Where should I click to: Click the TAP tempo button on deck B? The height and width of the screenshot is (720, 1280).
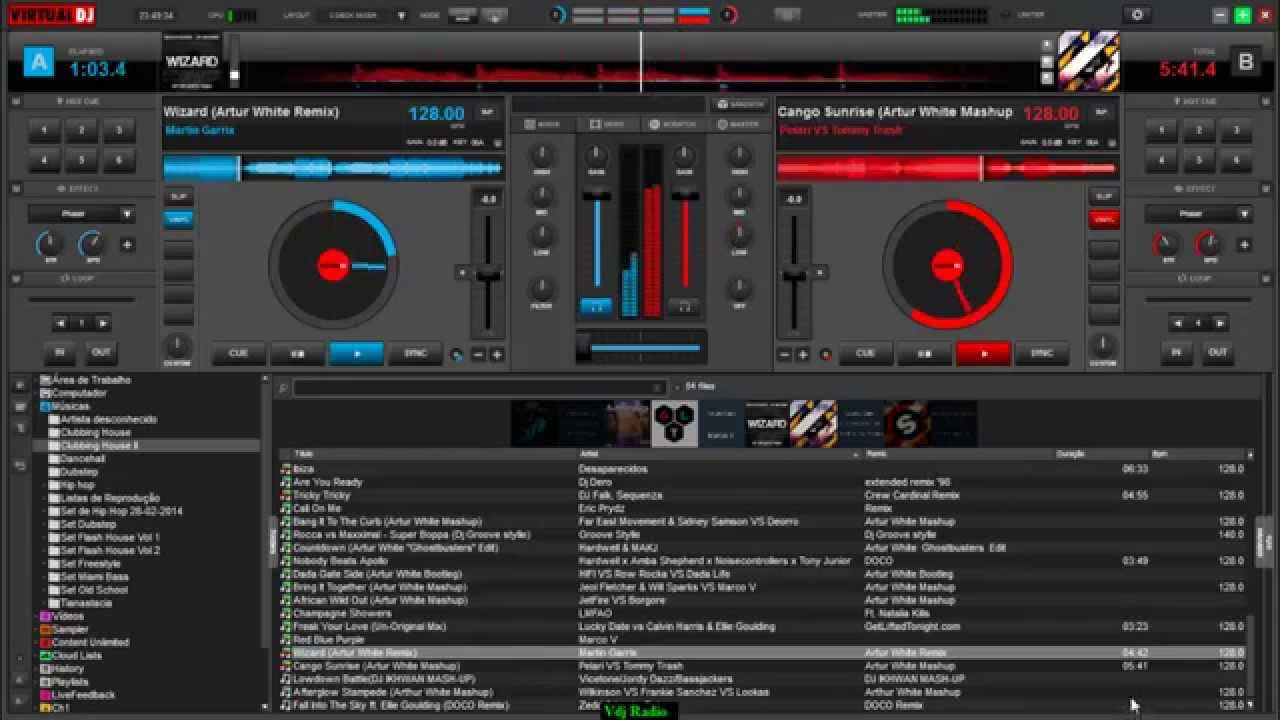[x=1102, y=112]
